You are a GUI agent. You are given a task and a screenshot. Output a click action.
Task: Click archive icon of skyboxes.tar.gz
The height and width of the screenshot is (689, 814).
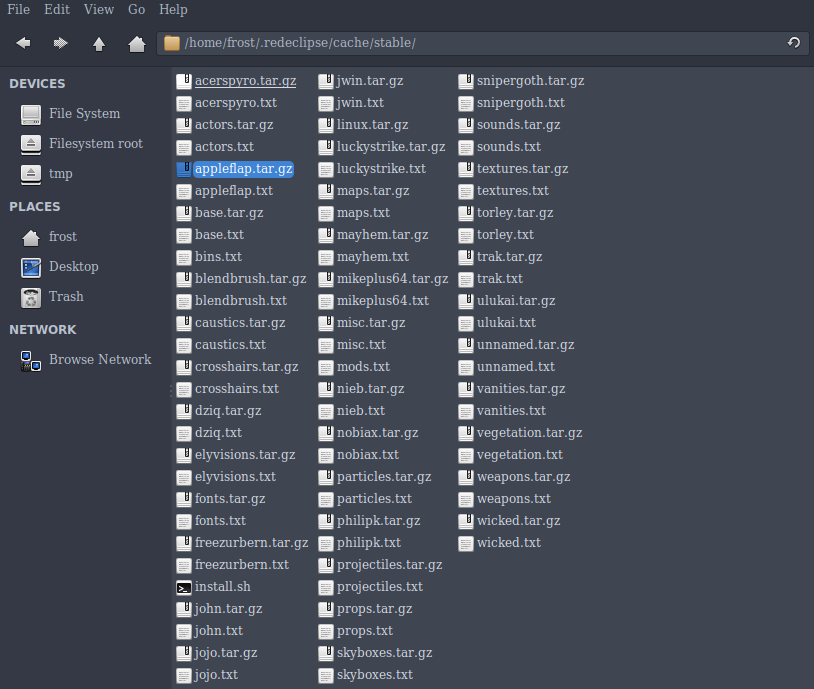point(325,653)
